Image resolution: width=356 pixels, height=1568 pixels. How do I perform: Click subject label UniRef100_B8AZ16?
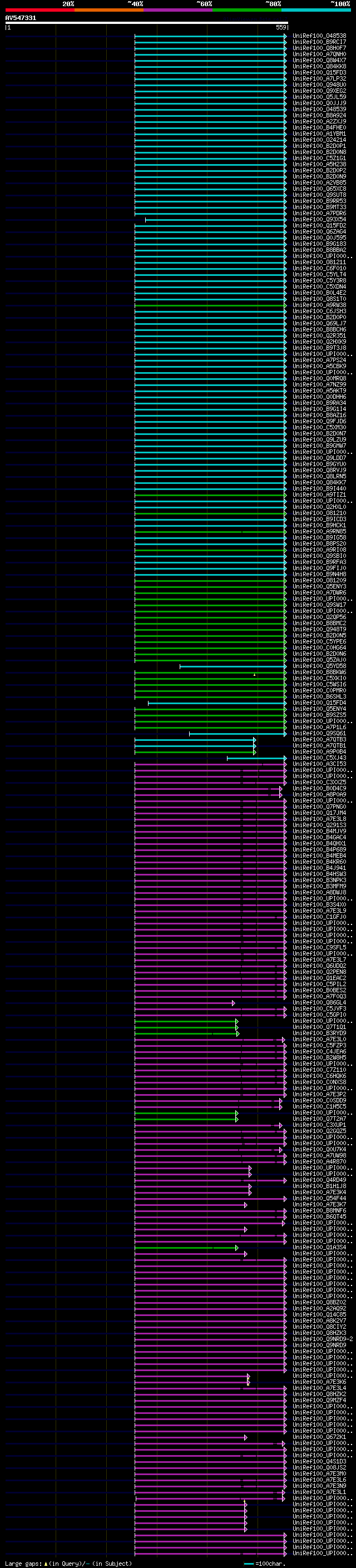click(319, 415)
